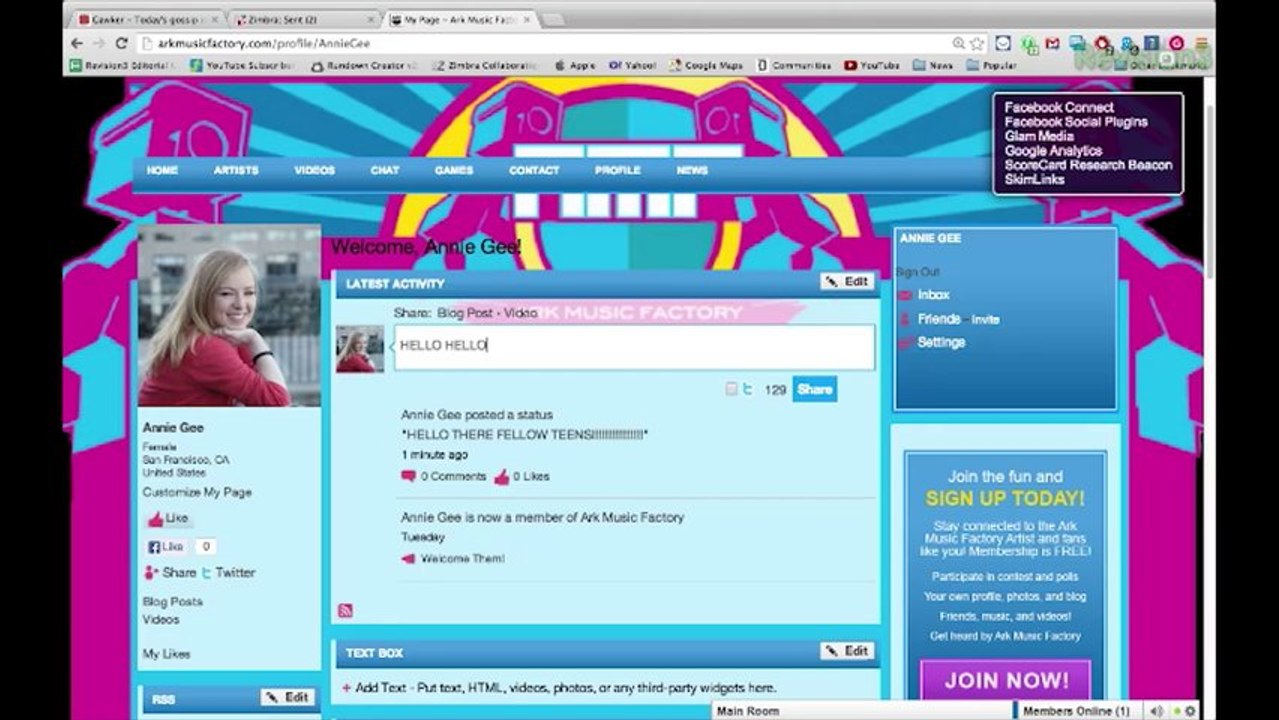Open the NEWS navigation item
This screenshot has height=720, width=1279.
(692, 171)
